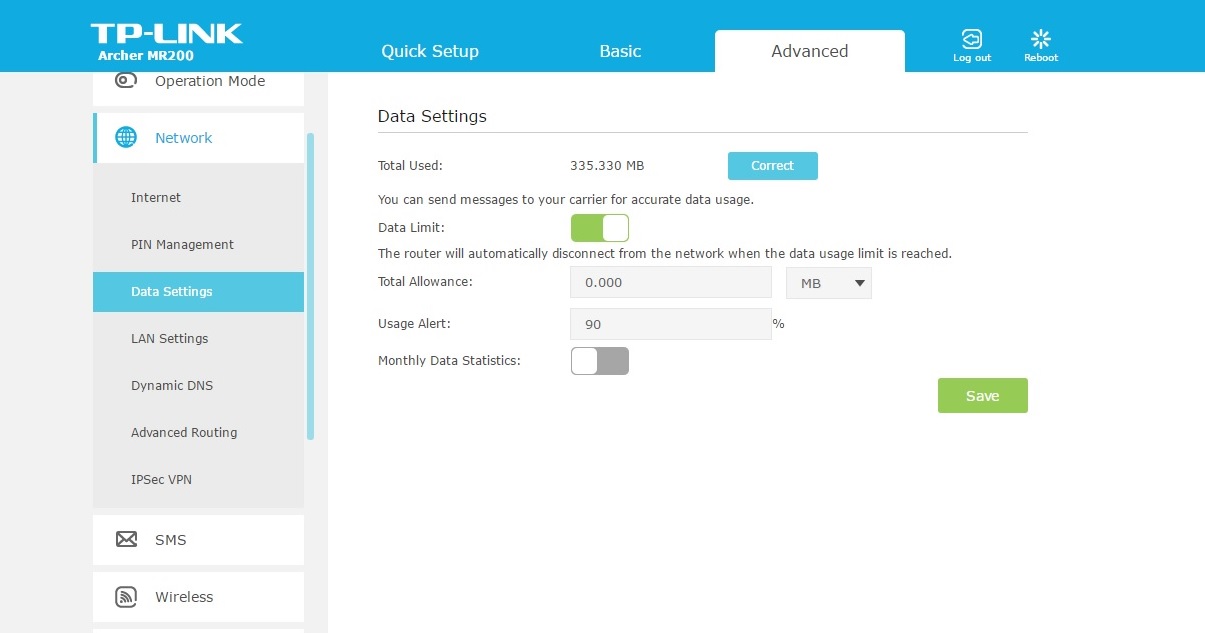Click the TP-LINK logo
This screenshot has height=633, width=1205.
166,34
